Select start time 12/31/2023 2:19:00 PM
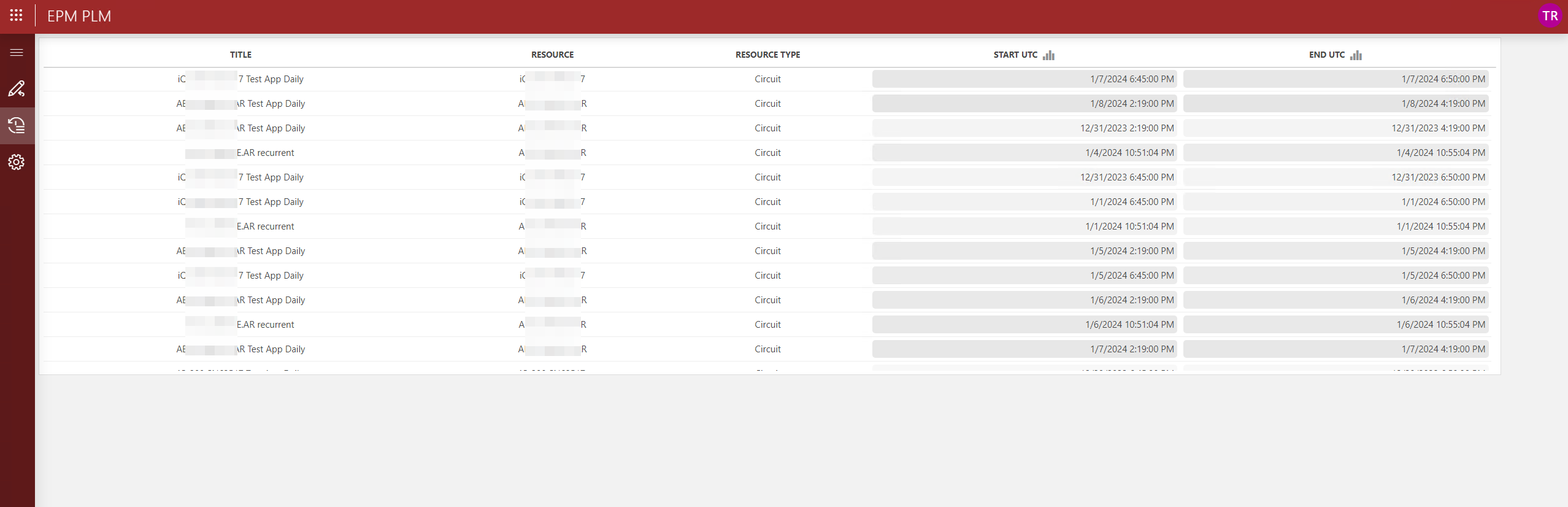 [1024, 128]
